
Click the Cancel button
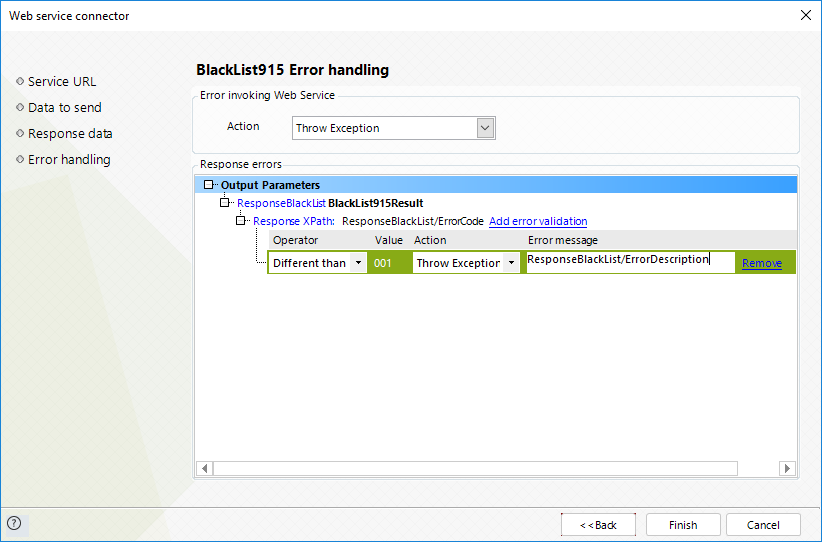click(x=763, y=525)
